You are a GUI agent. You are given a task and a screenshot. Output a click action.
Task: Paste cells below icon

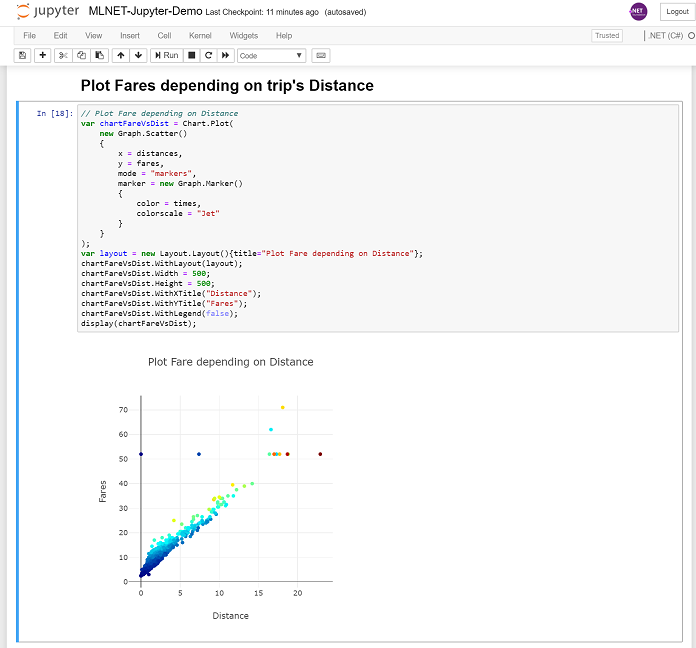[99, 55]
